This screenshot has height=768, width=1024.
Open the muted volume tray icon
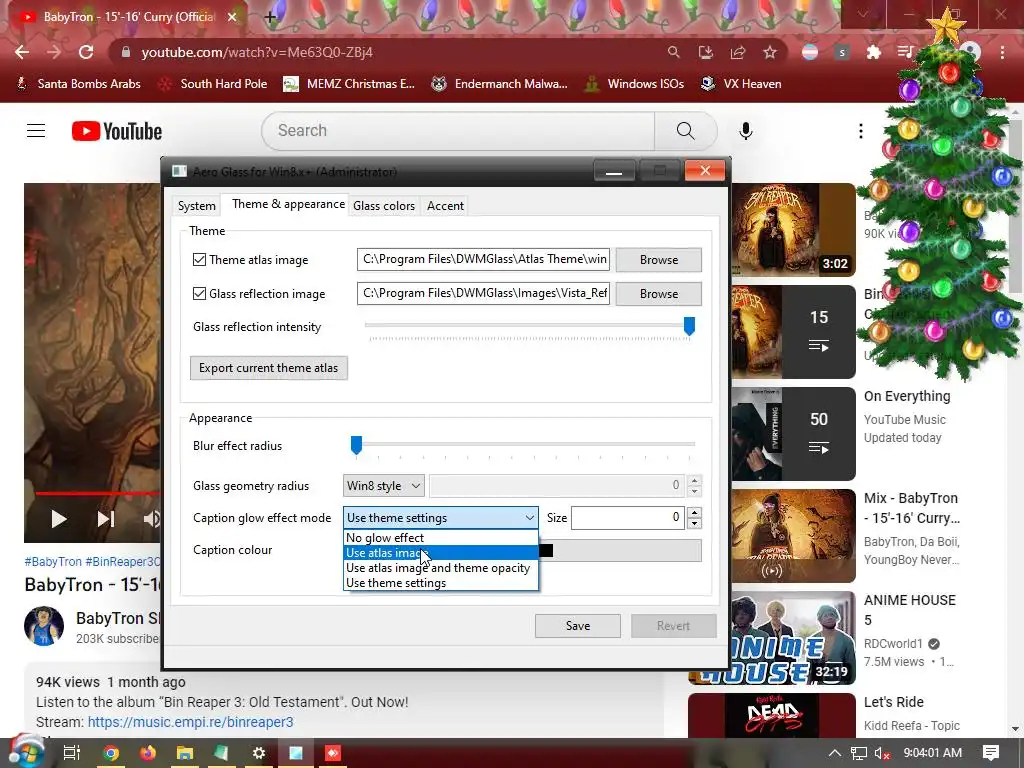click(882, 753)
